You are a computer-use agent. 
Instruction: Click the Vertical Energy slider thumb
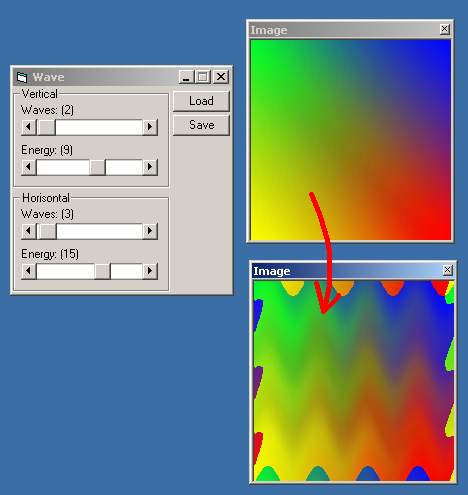(97, 167)
